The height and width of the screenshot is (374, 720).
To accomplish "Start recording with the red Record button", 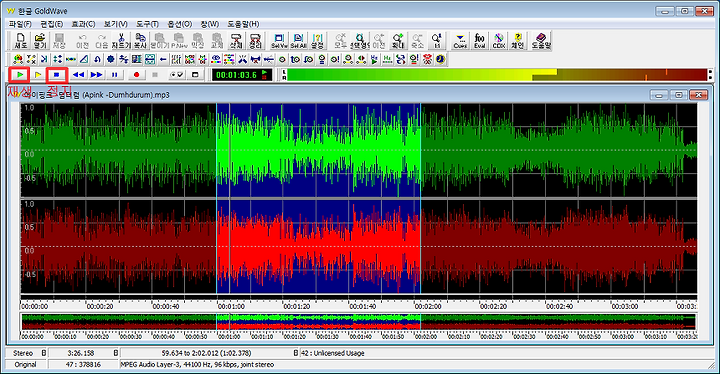I will coord(136,74).
